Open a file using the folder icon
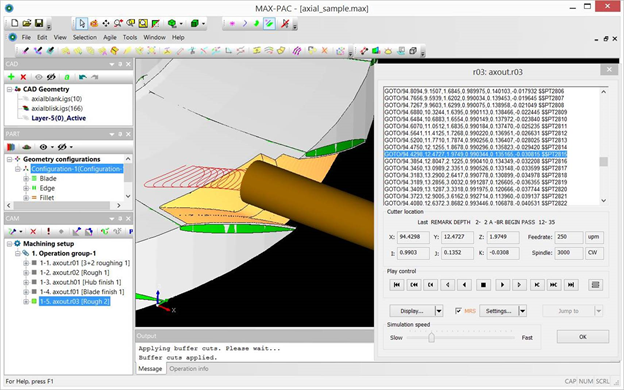The image size is (624, 390). pyautogui.click(x=27, y=23)
